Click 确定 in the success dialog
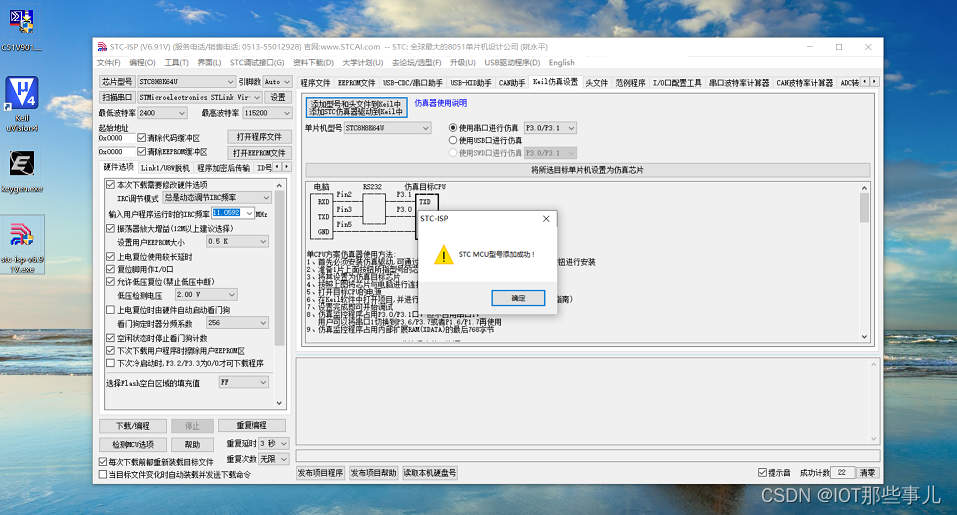The image size is (957, 515). 518,298
